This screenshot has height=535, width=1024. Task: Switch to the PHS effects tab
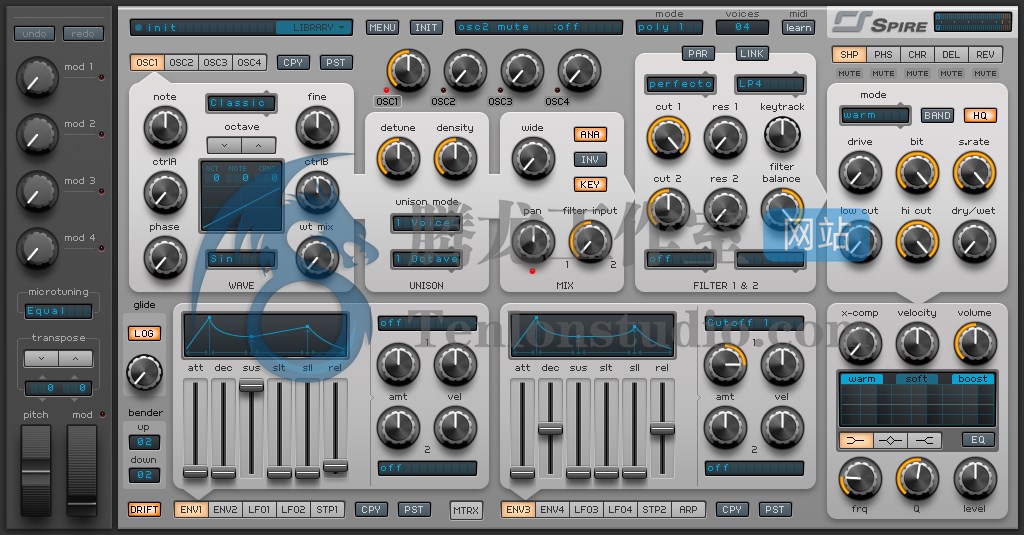tap(883, 55)
